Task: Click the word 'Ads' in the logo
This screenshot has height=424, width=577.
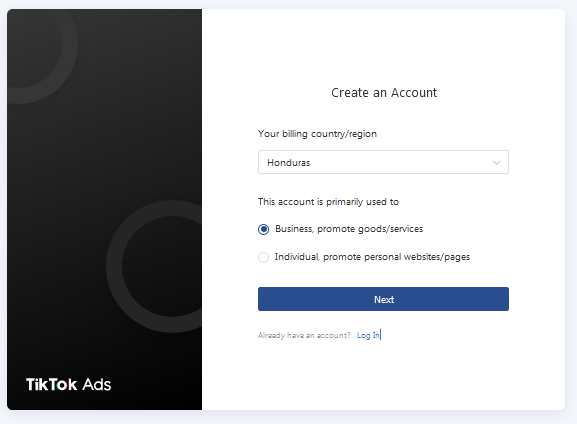Action: pos(96,384)
